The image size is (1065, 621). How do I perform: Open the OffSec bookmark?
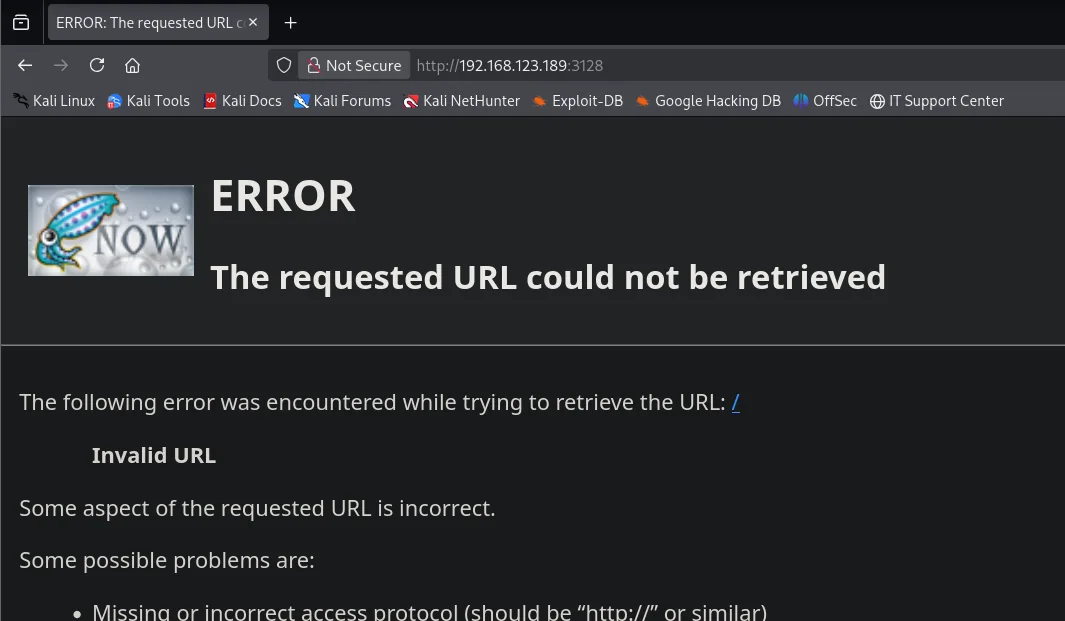coord(825,101)
